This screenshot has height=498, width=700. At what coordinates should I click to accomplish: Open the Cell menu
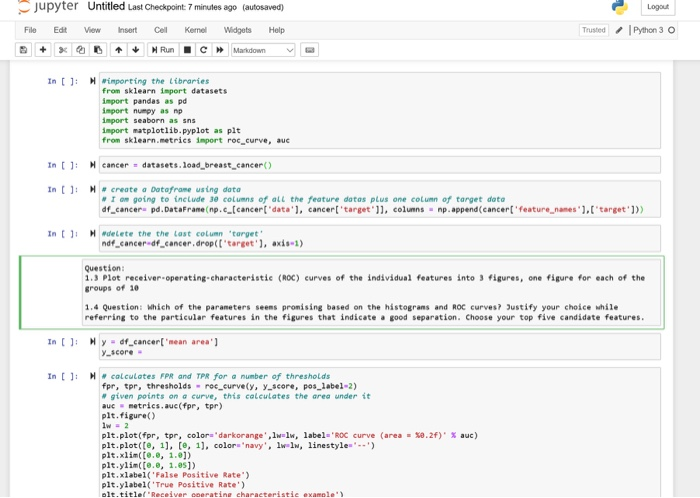tap(160, 30)
